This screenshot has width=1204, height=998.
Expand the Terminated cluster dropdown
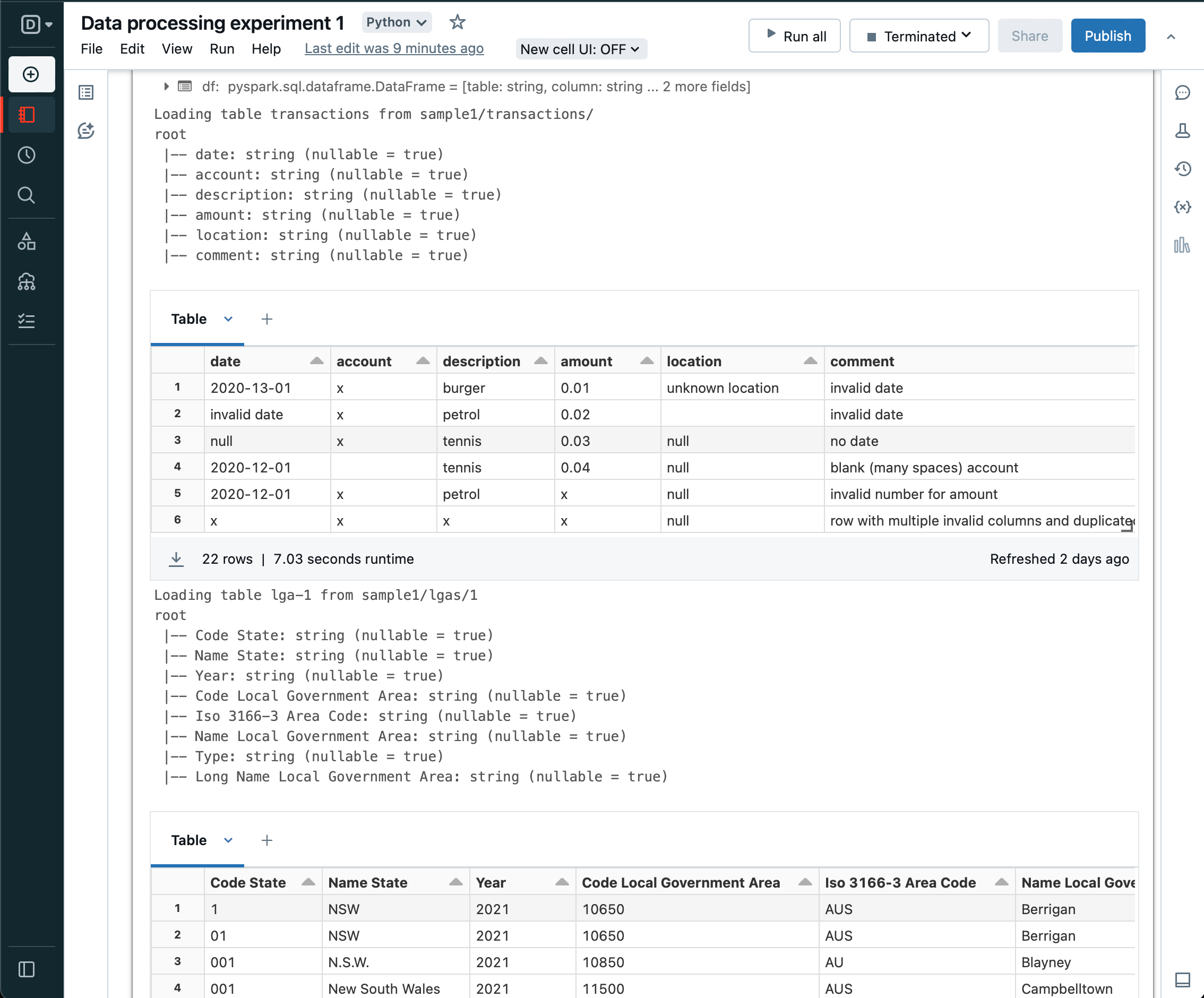pyautogui.click(x=918, y=36)
